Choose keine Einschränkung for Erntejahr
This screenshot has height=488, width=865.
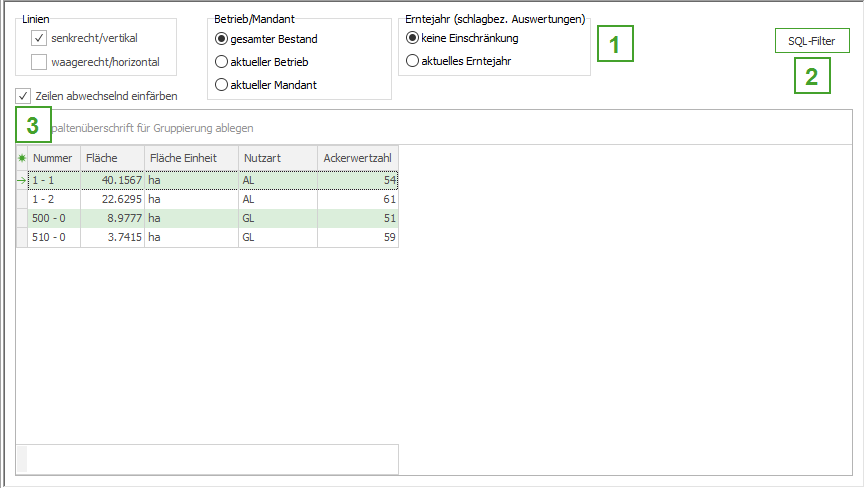[x=413, y=38]
